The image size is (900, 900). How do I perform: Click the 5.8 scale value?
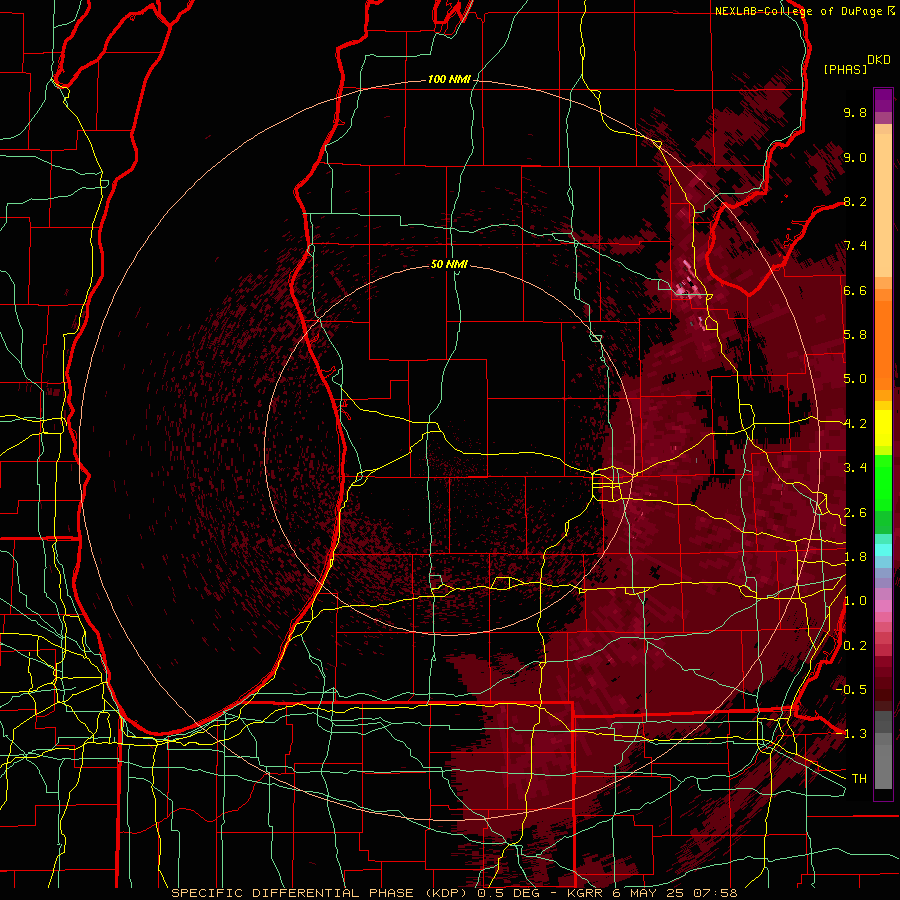pos(855,335)
